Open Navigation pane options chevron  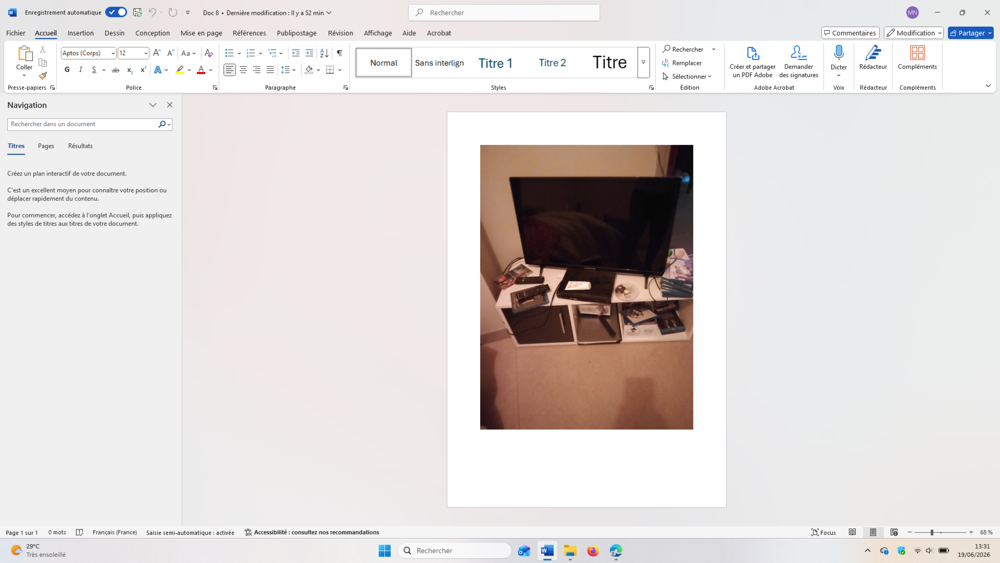point(152,105)
